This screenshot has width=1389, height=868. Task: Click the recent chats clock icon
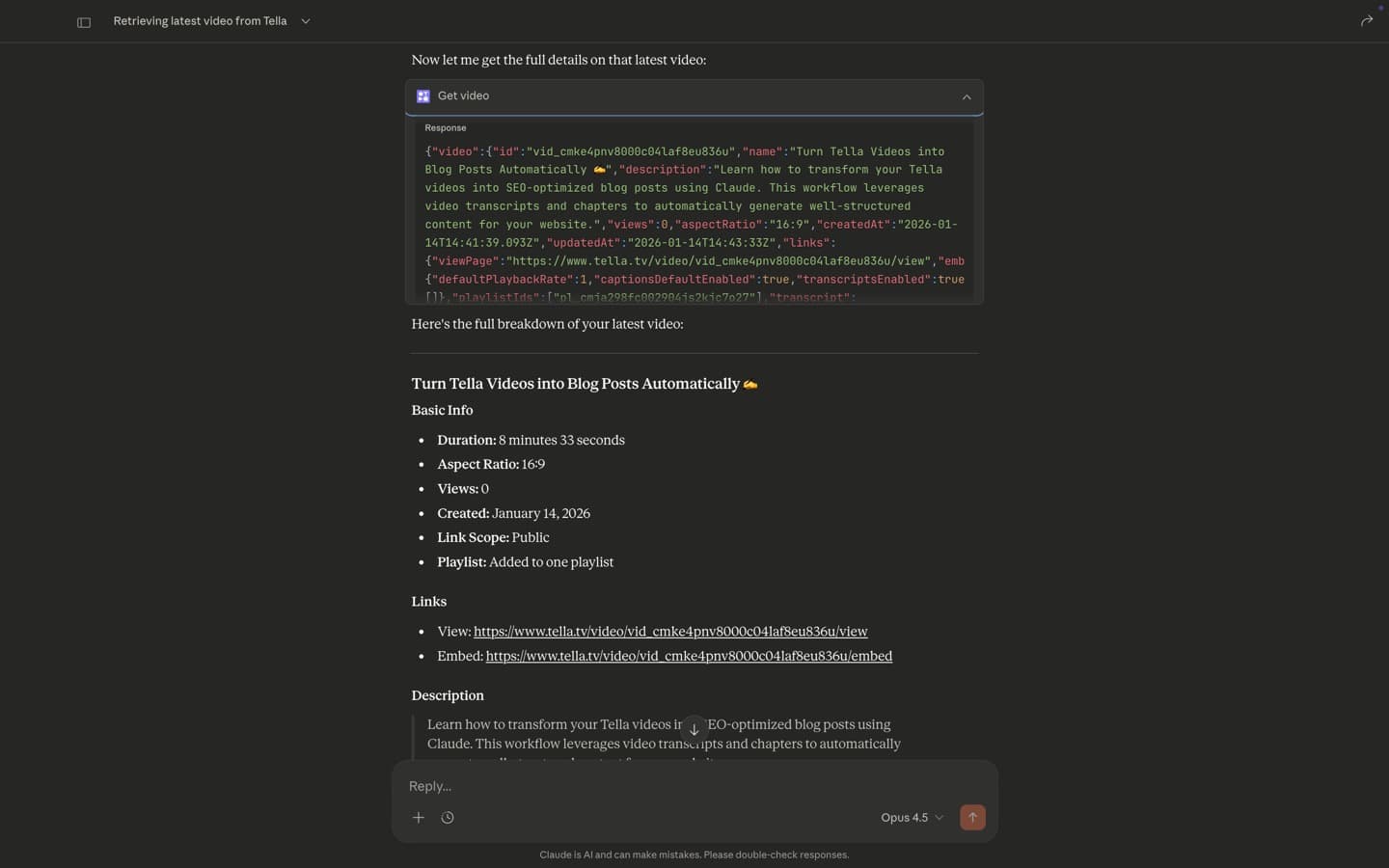click(x=448, y=817)
